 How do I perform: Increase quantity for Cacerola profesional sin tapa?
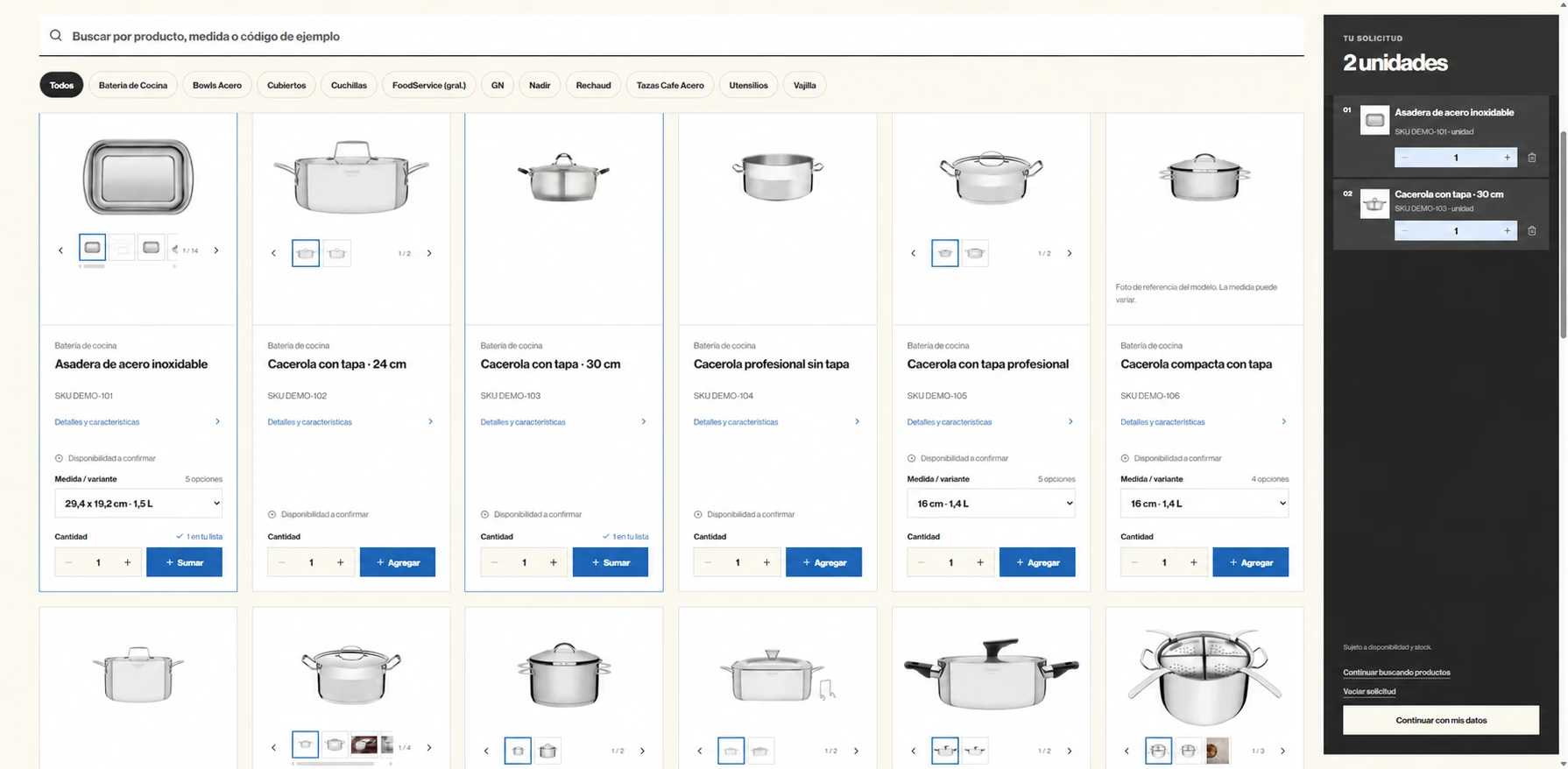(766, 562)
